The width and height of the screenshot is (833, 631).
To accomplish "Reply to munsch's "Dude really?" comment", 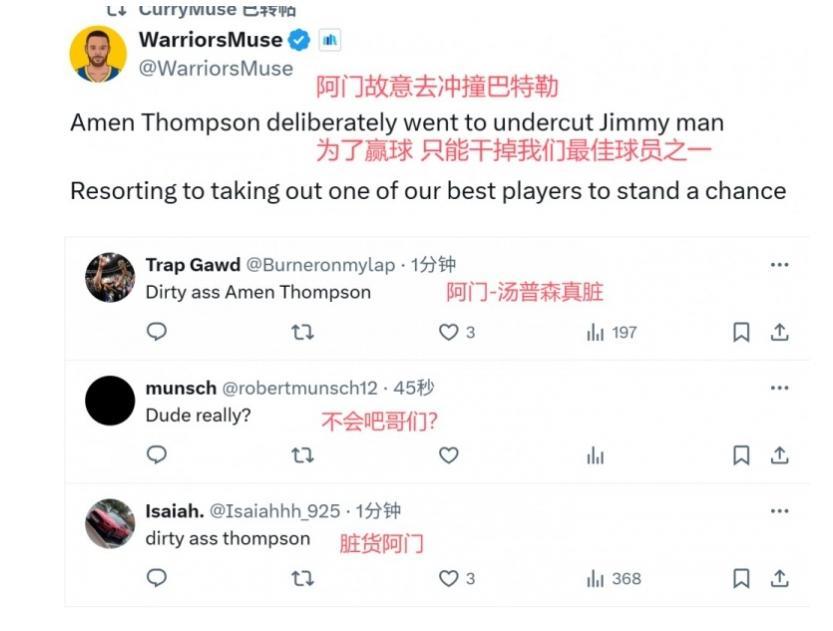I will 157,455.
